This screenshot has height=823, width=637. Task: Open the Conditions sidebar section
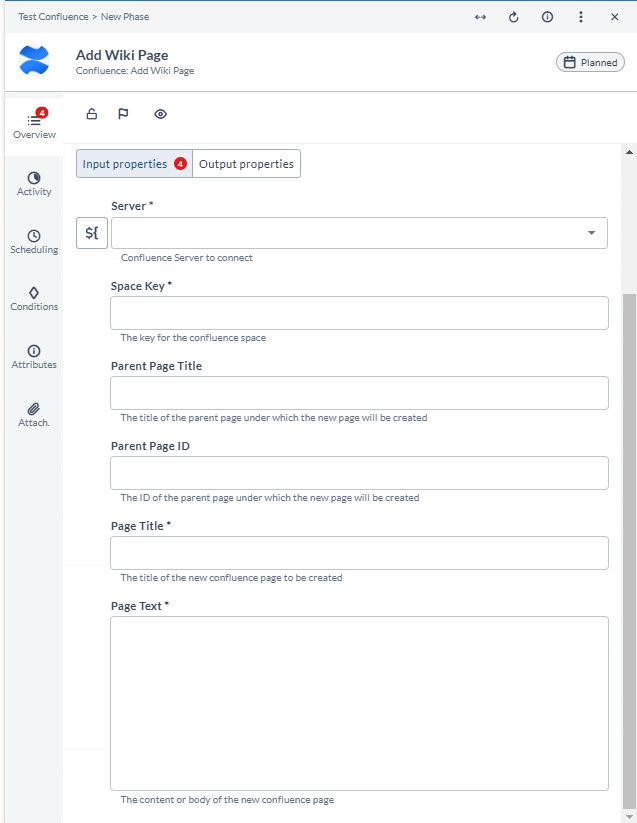[34, 299]
